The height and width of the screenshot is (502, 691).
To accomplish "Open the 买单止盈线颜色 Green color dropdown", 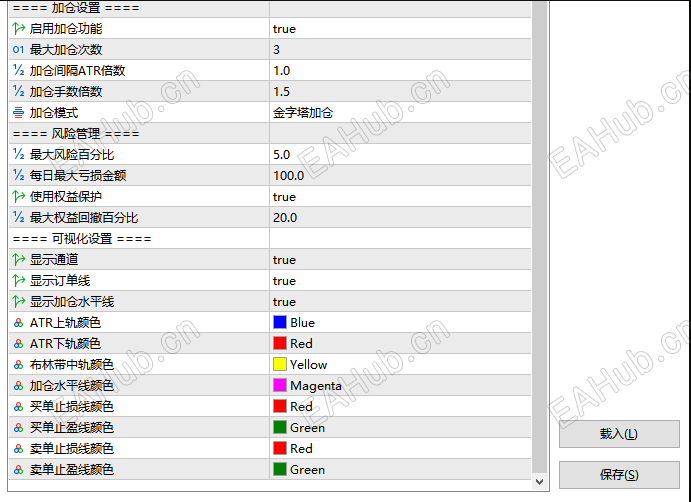I will (400, 428).
